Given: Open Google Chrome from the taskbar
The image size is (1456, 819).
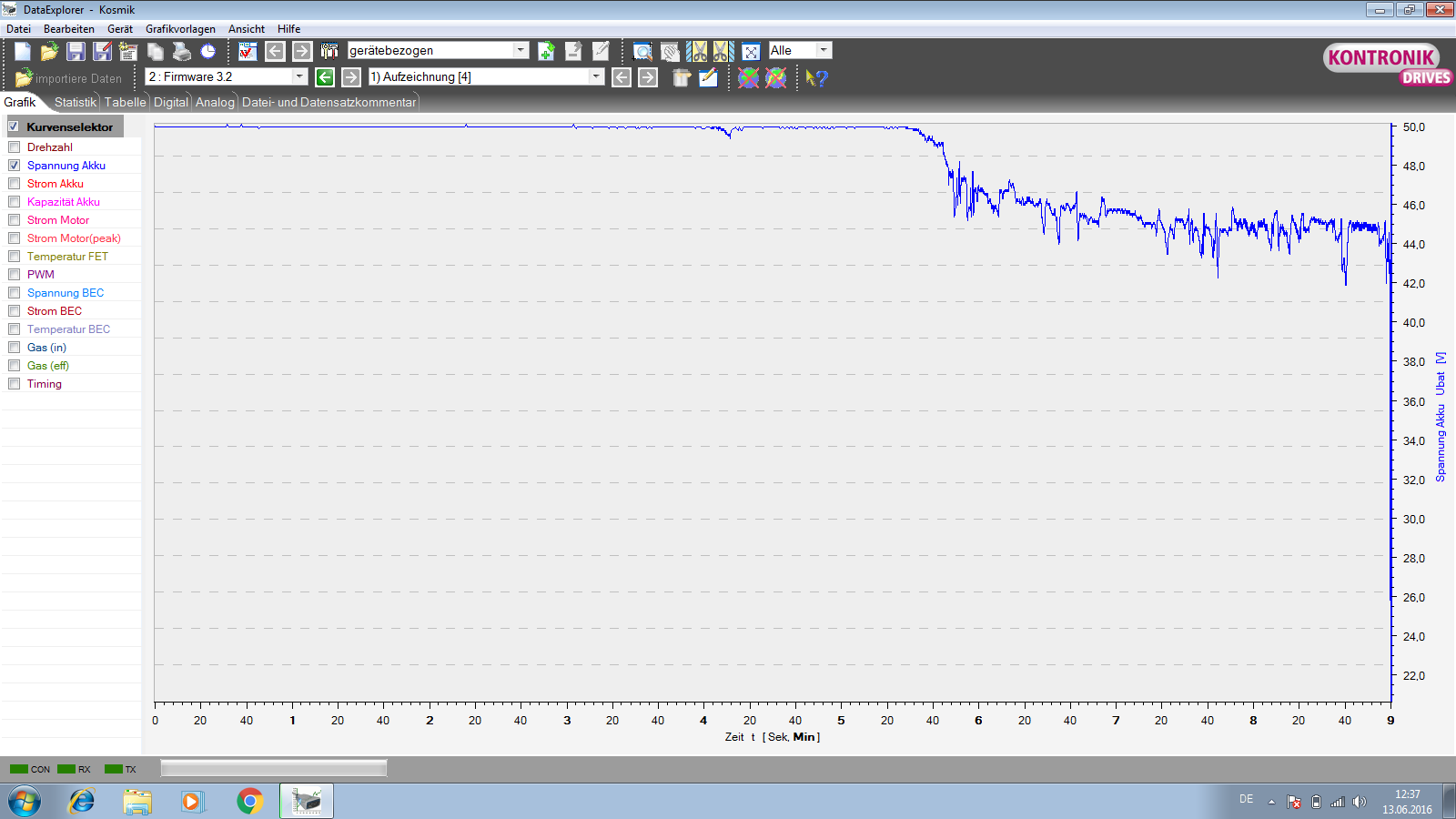Looking at the screenshot, I should [x=249, y=801].
